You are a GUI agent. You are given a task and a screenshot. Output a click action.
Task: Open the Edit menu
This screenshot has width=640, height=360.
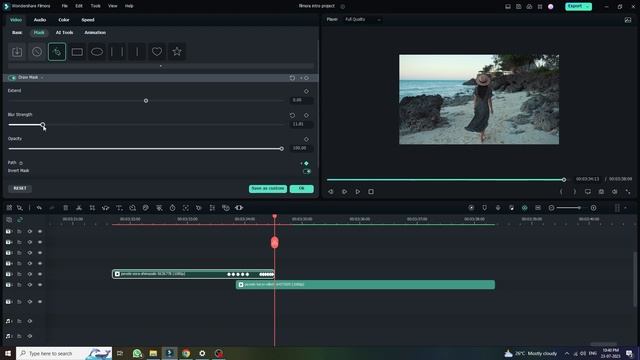(x=79, y=6)
